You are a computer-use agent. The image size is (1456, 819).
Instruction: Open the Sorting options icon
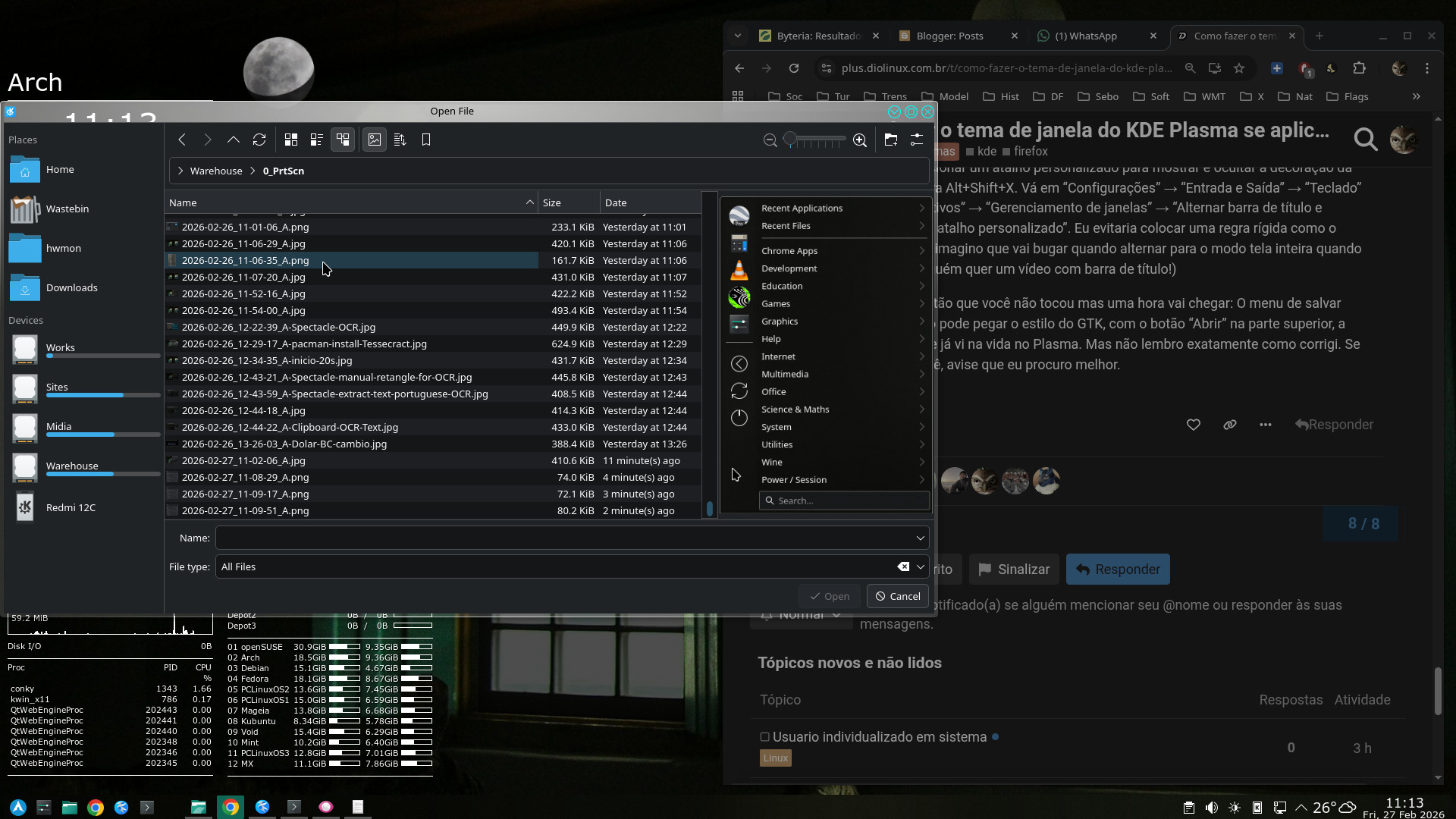(x=400, y=140)
